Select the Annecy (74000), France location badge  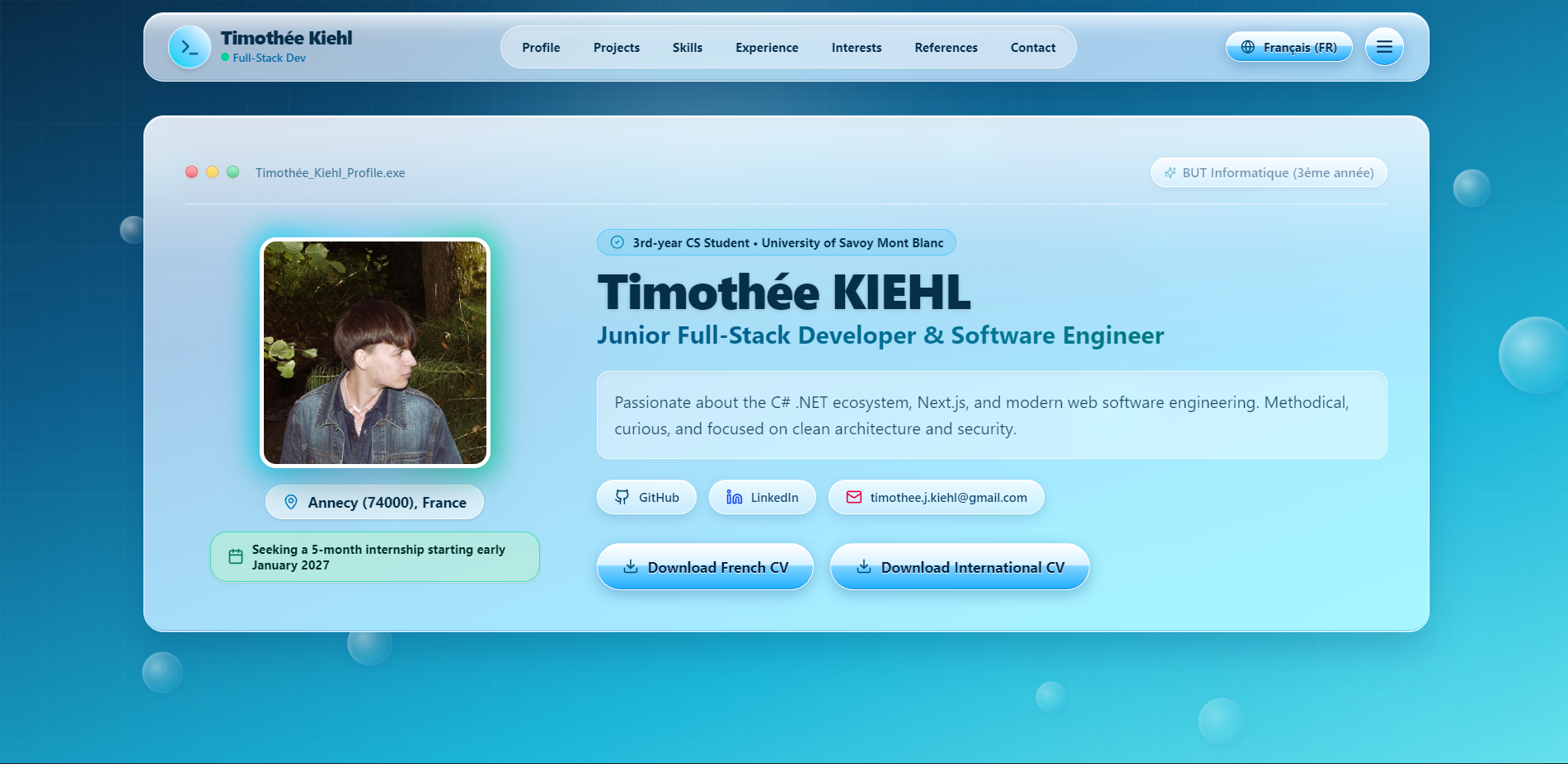(x=374, y=502)
